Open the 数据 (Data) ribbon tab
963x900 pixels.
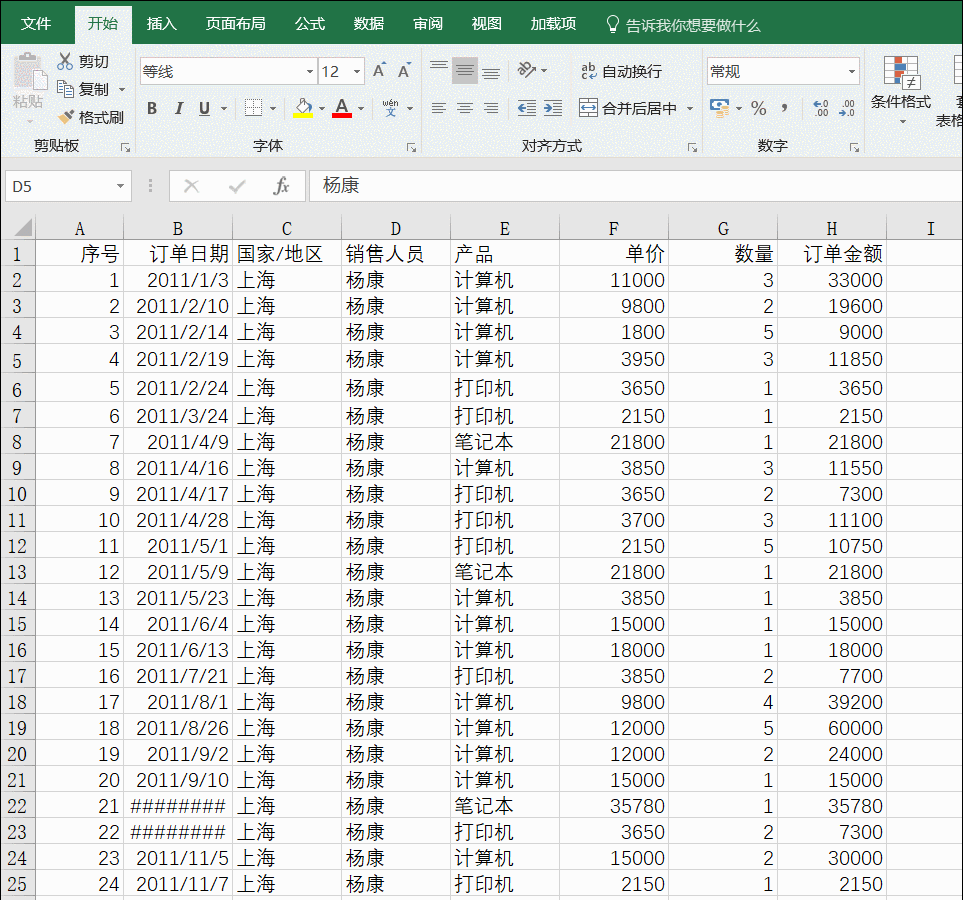(368, 24)
